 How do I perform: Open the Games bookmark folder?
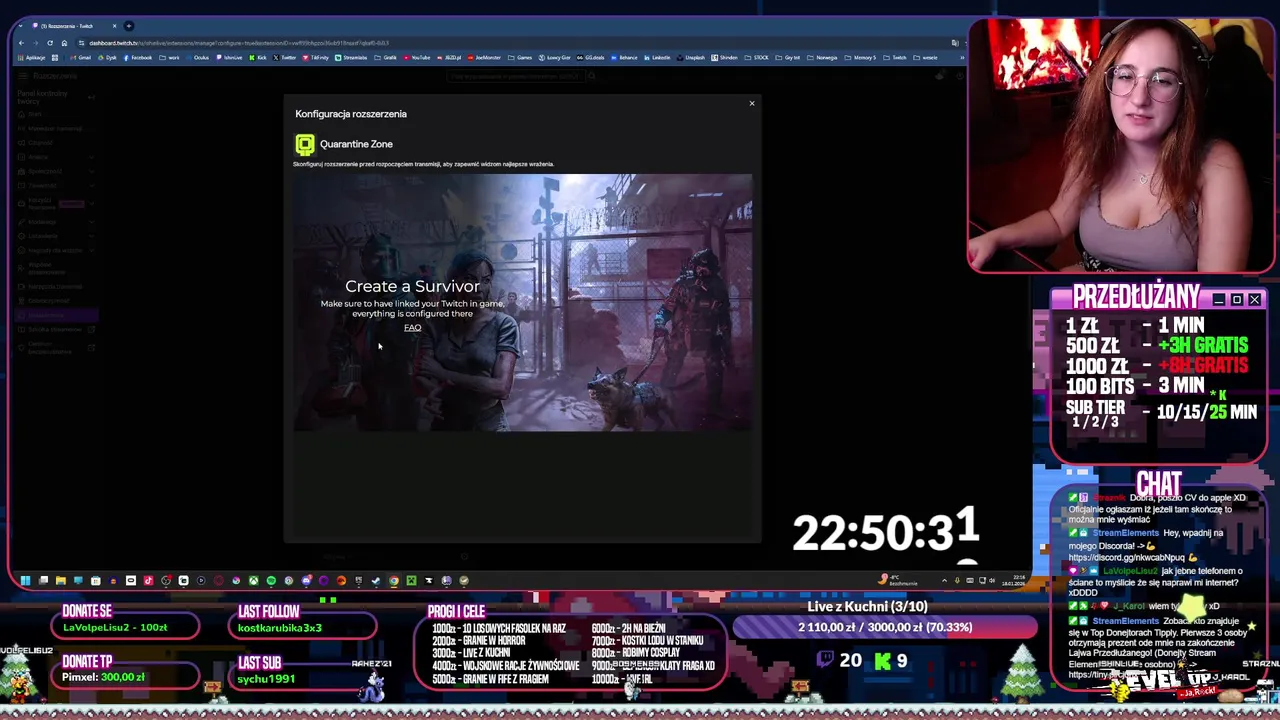tap(520, 57)
